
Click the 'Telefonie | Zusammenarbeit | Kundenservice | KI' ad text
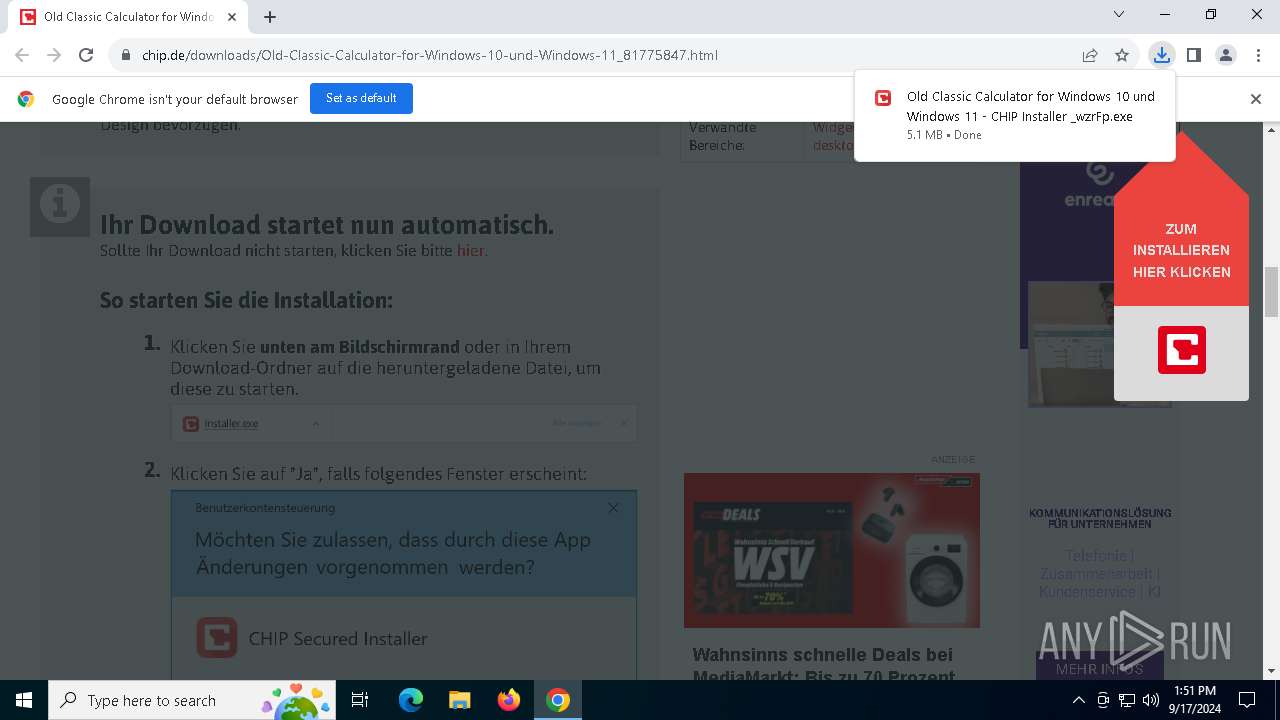click(1099, 573)
